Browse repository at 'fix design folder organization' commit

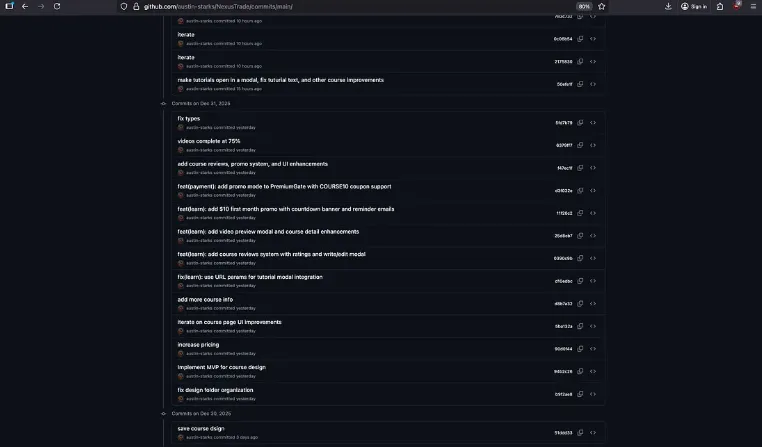pos(593,394)
